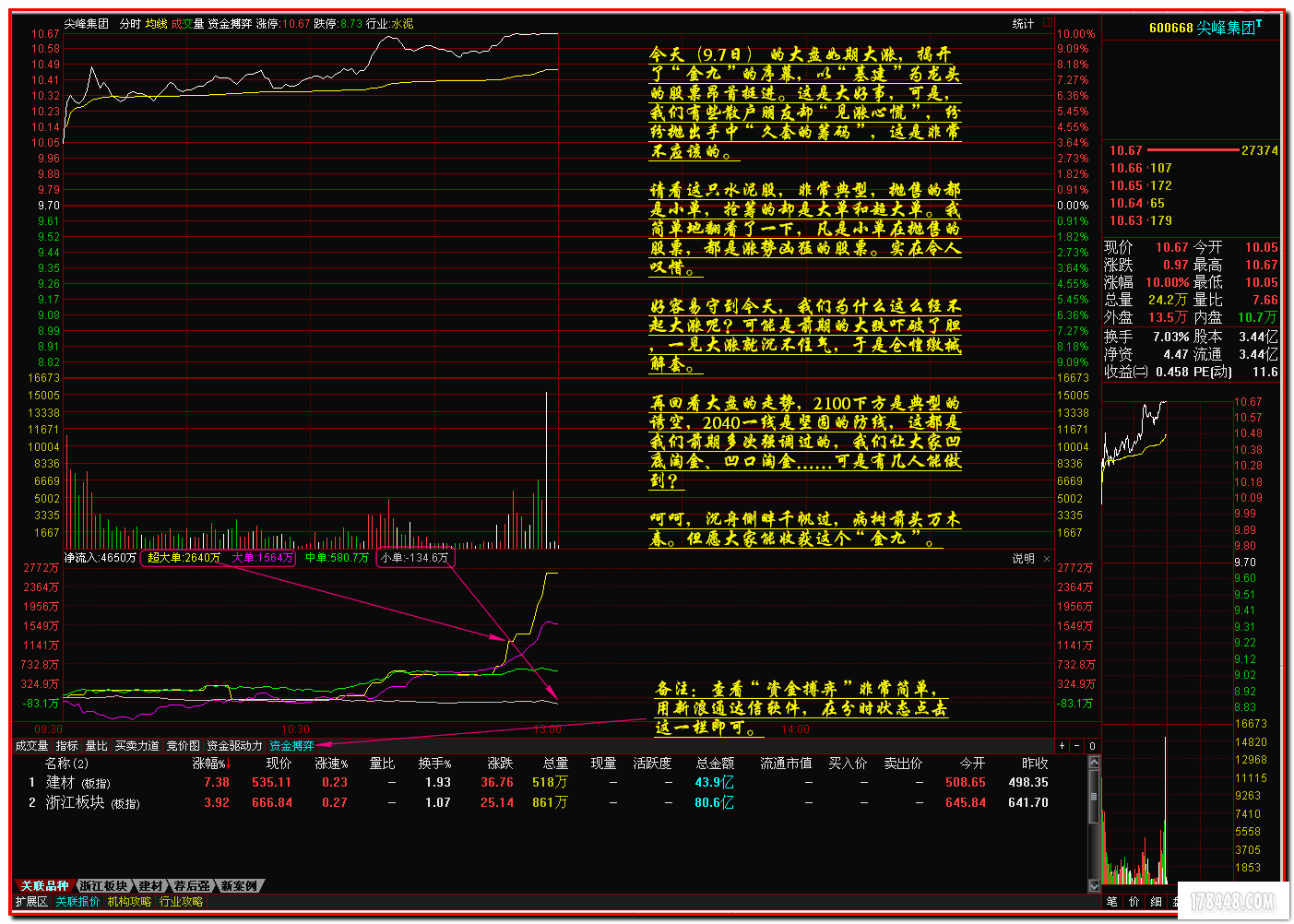
Task: Select the 机构攻略 tab
Action: coord(129,902)
